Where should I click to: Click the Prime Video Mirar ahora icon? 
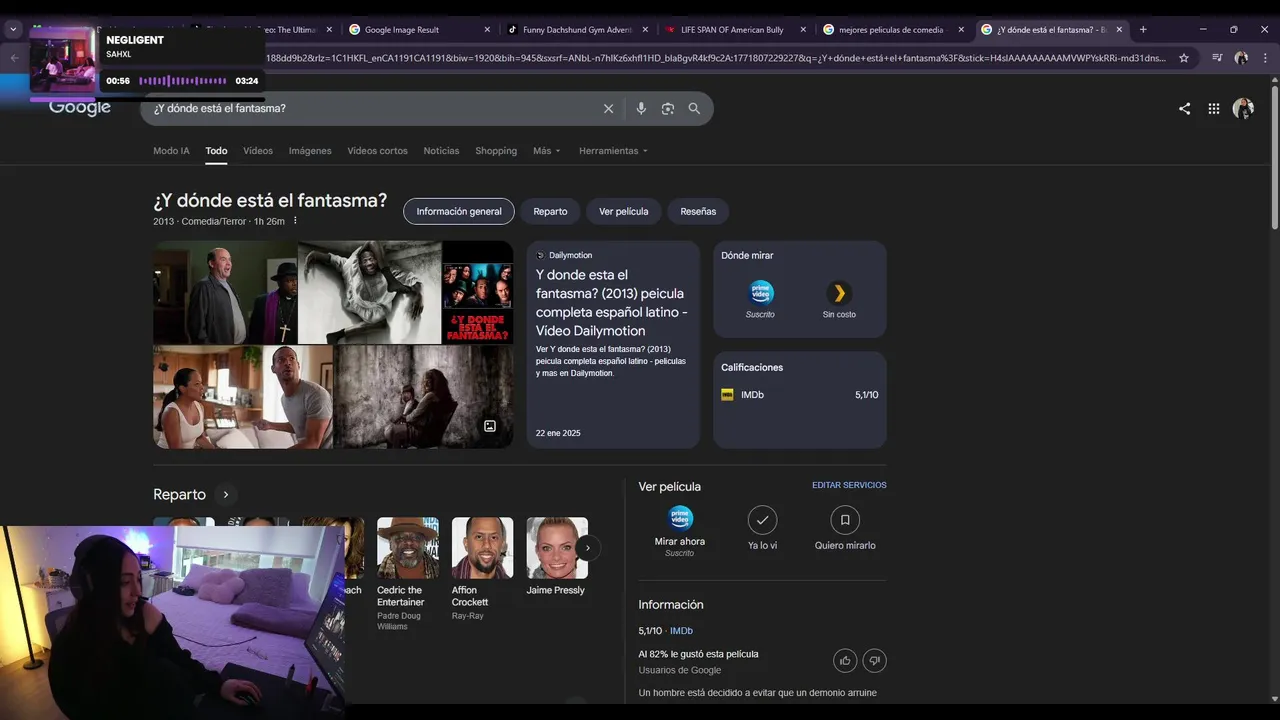pos(680,518)
